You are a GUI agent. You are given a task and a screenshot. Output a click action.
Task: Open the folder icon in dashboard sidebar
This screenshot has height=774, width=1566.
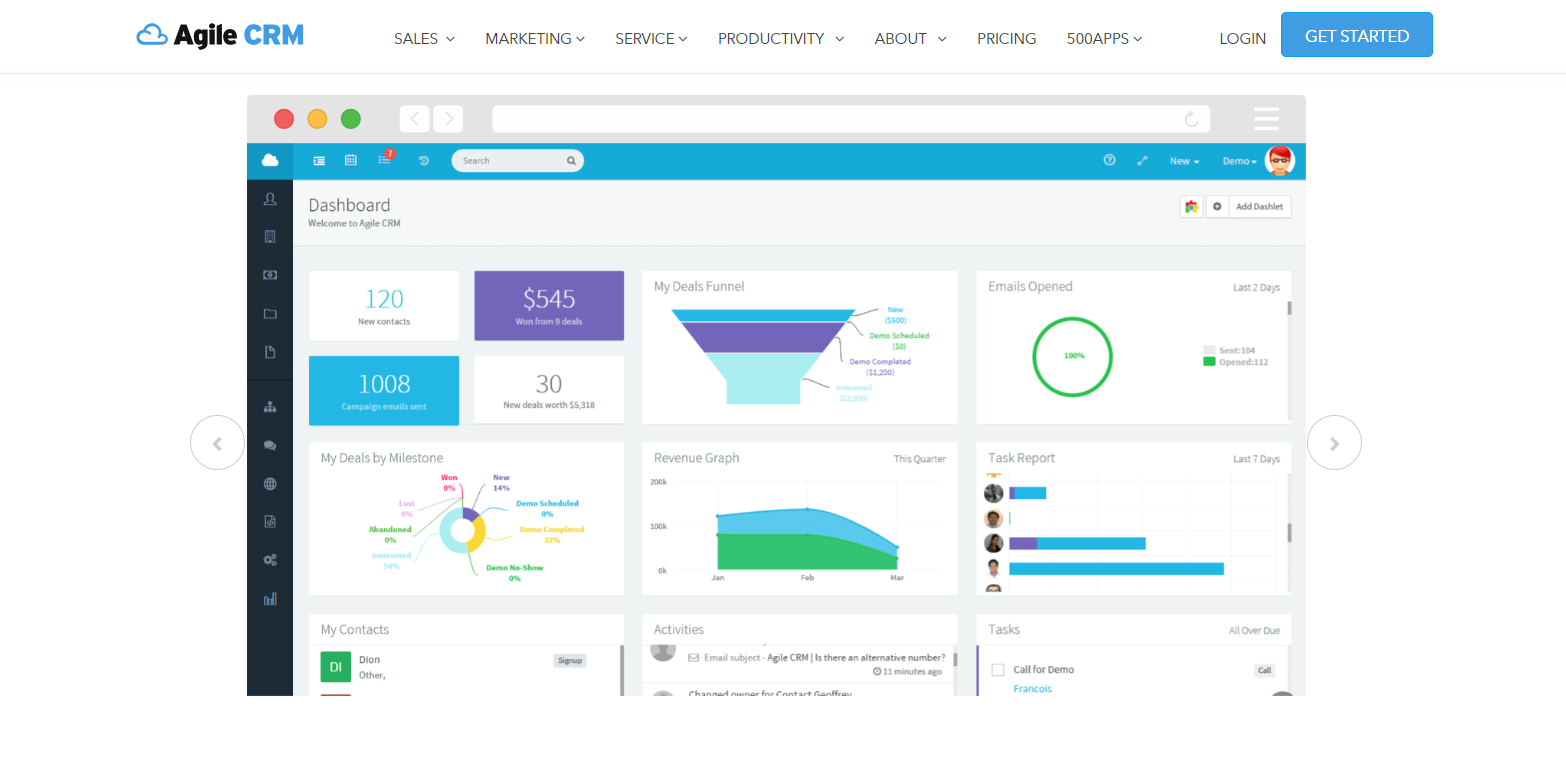pyautogui.click(x=270, y=314)
